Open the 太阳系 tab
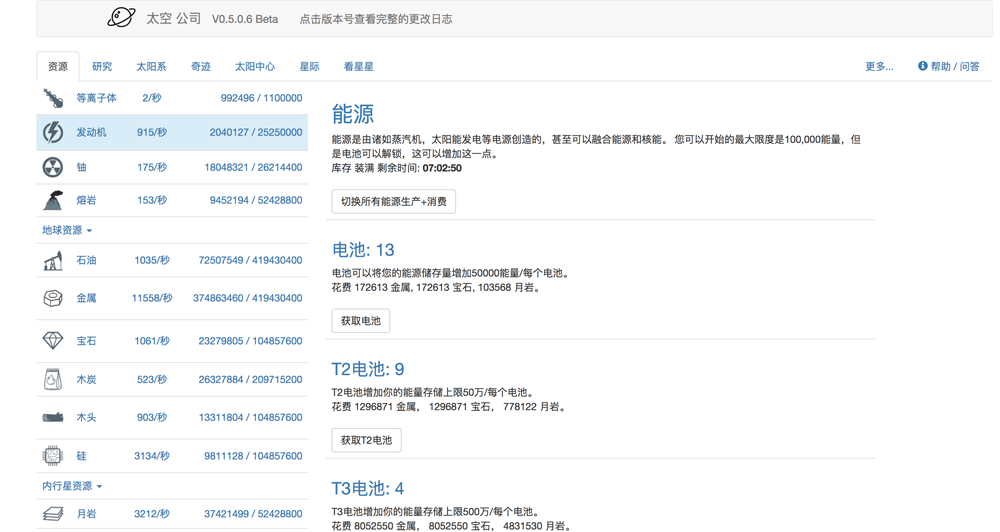Screen dimensions: 1000x532 [151, 66]
